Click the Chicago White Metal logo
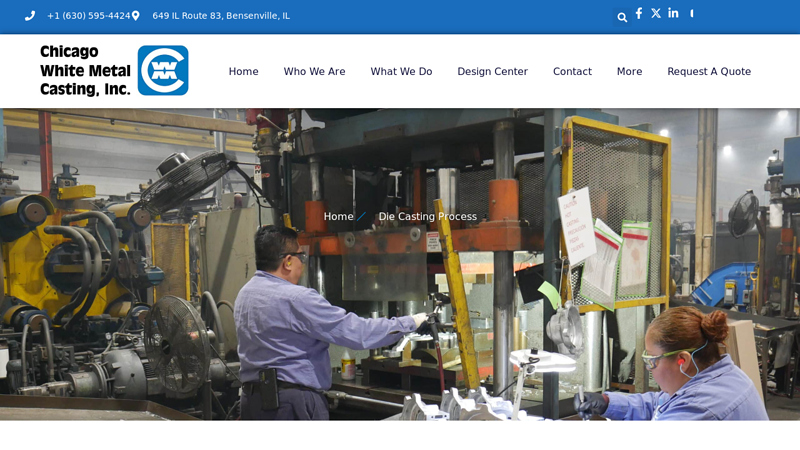Image resolution: width=800 pixels, height=450 pixels. coord(163,70)
